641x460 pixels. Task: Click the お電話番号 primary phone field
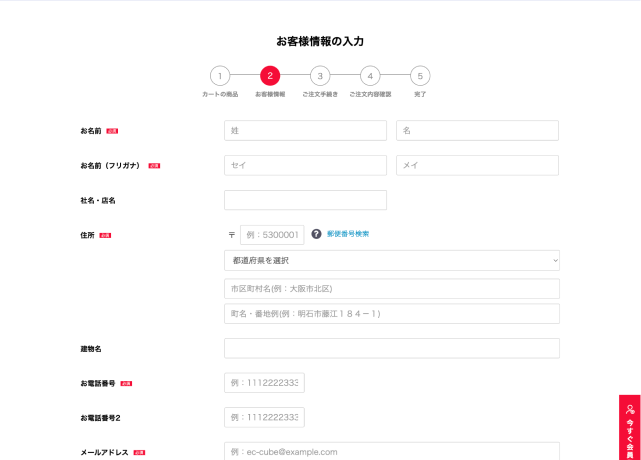[264, 383]
